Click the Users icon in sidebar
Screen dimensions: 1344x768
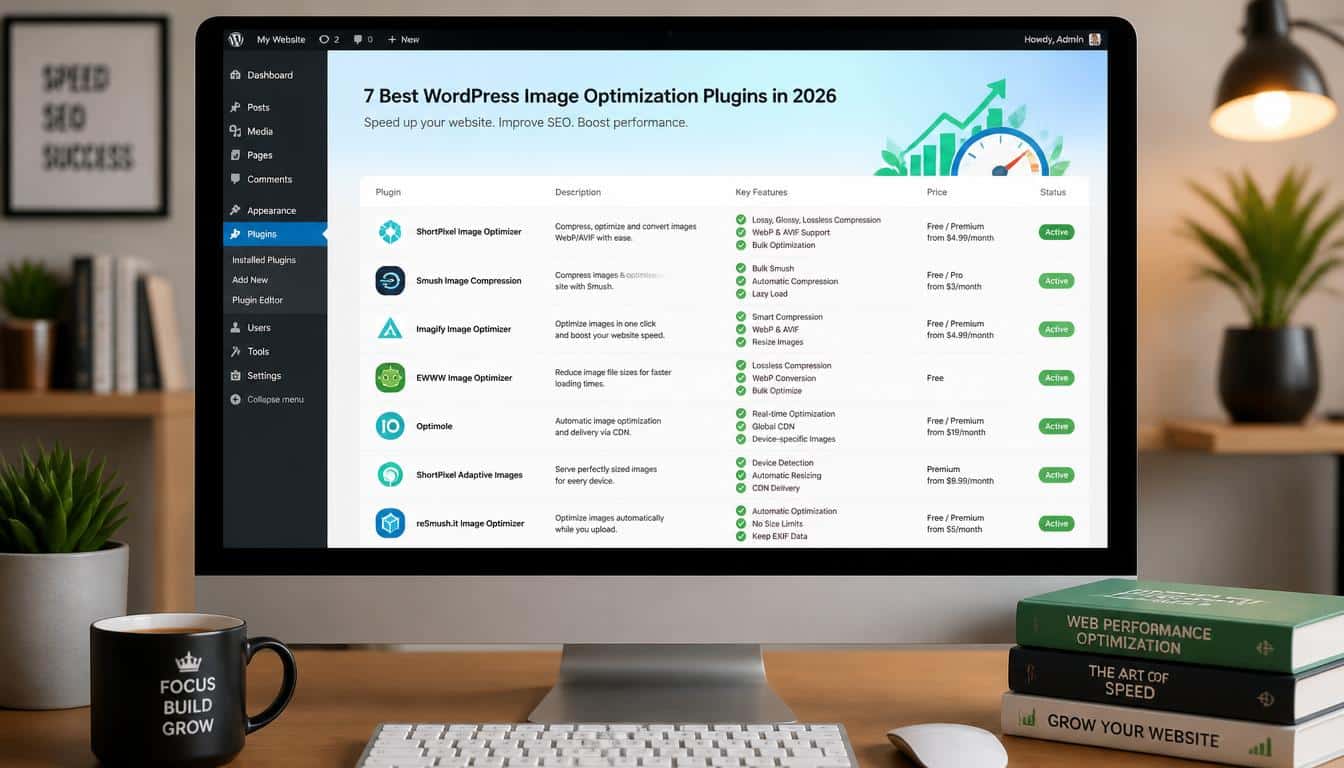236,327
